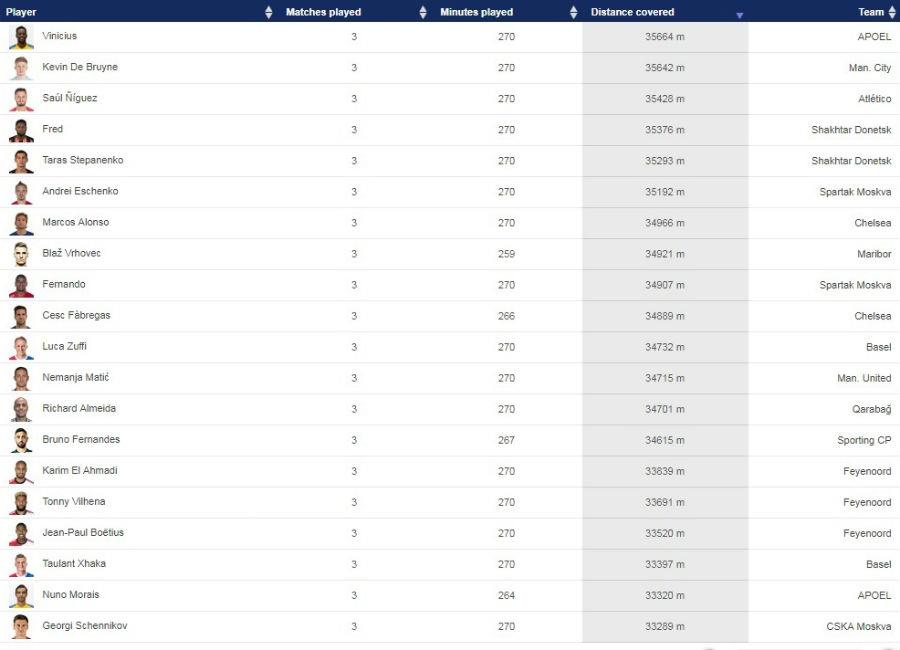Image resolution: width=900 pixels, height=650 pixels.
Task: Click the 33289 m distance value
Action: pos(665,626)
